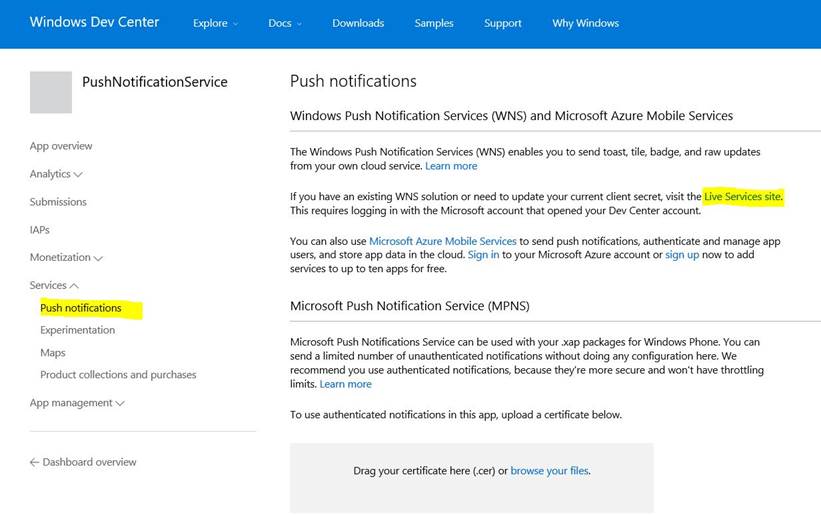The width and height of the screenshot is (821, 515).
Task: Expand the Analytics section
Action: click(56, 174)
